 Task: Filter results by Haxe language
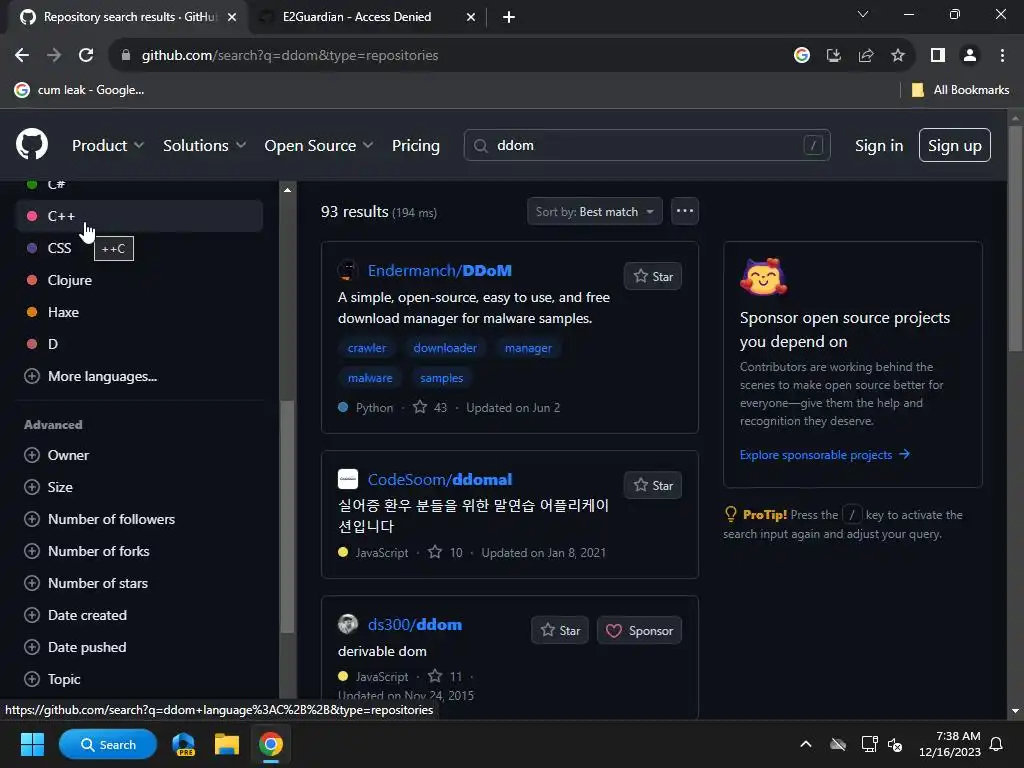click(x=139, y=312)
